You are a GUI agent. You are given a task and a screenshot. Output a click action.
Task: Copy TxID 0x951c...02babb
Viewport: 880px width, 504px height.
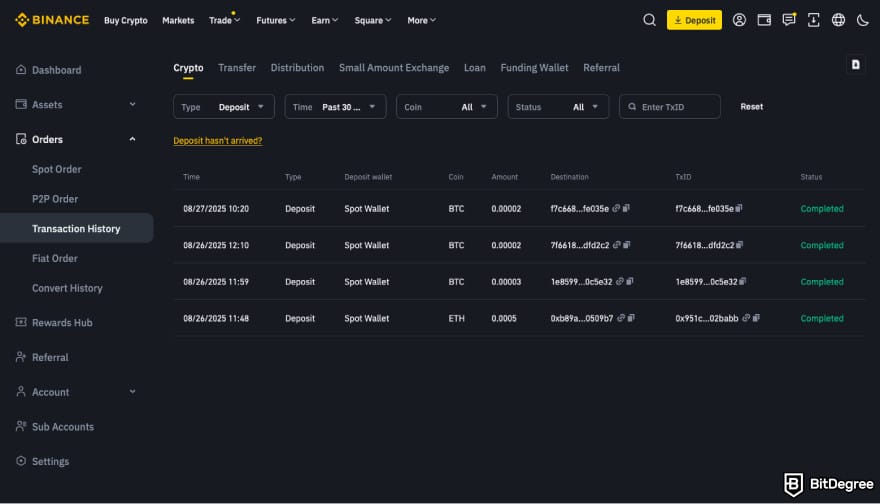click(x=756, y=318)
